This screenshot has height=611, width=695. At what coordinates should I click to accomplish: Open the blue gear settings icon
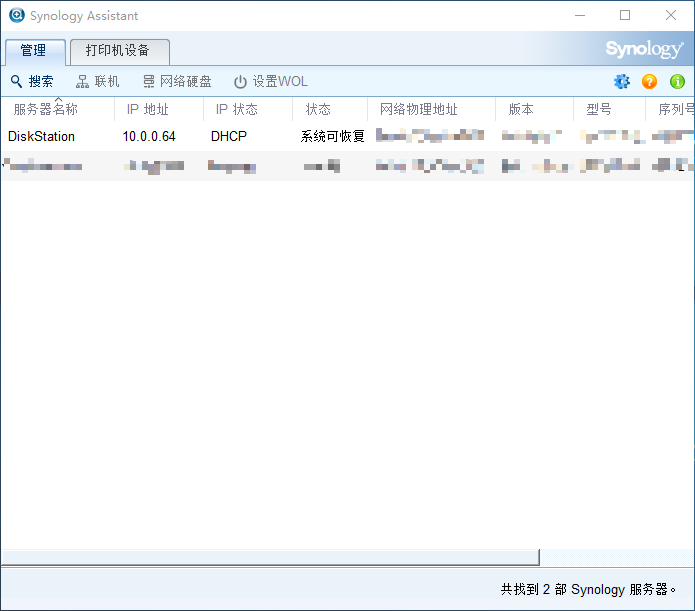621,82
